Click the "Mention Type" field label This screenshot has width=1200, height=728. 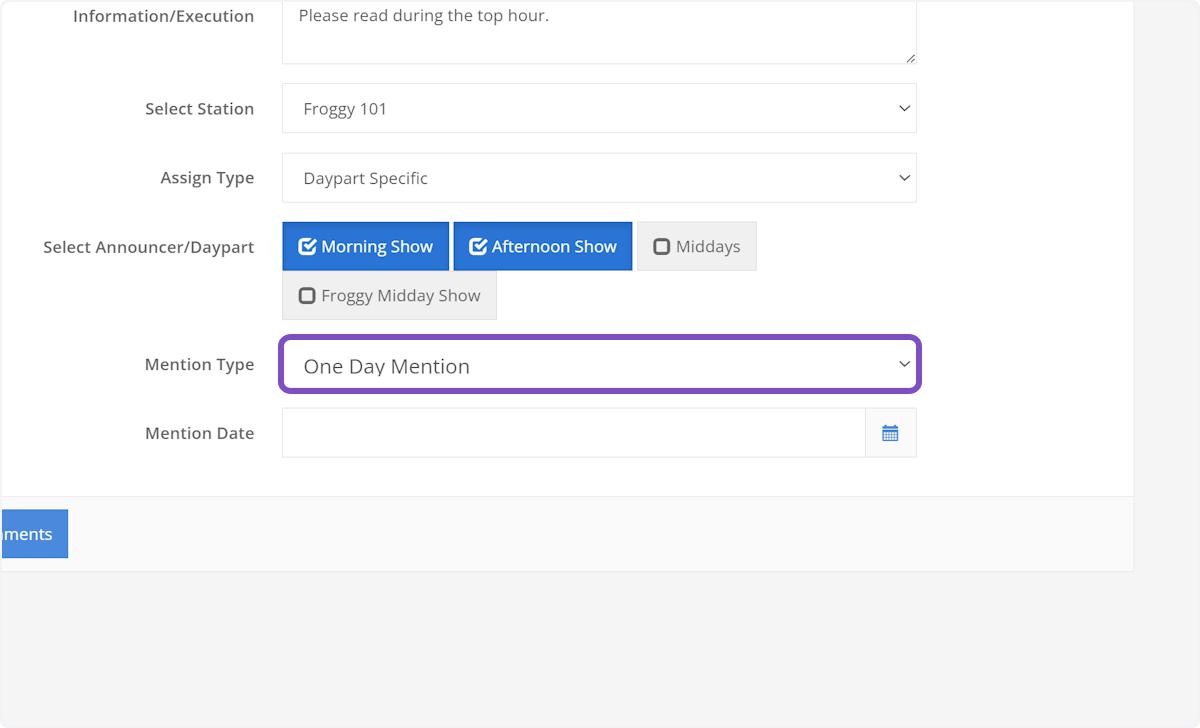point(199,365)
